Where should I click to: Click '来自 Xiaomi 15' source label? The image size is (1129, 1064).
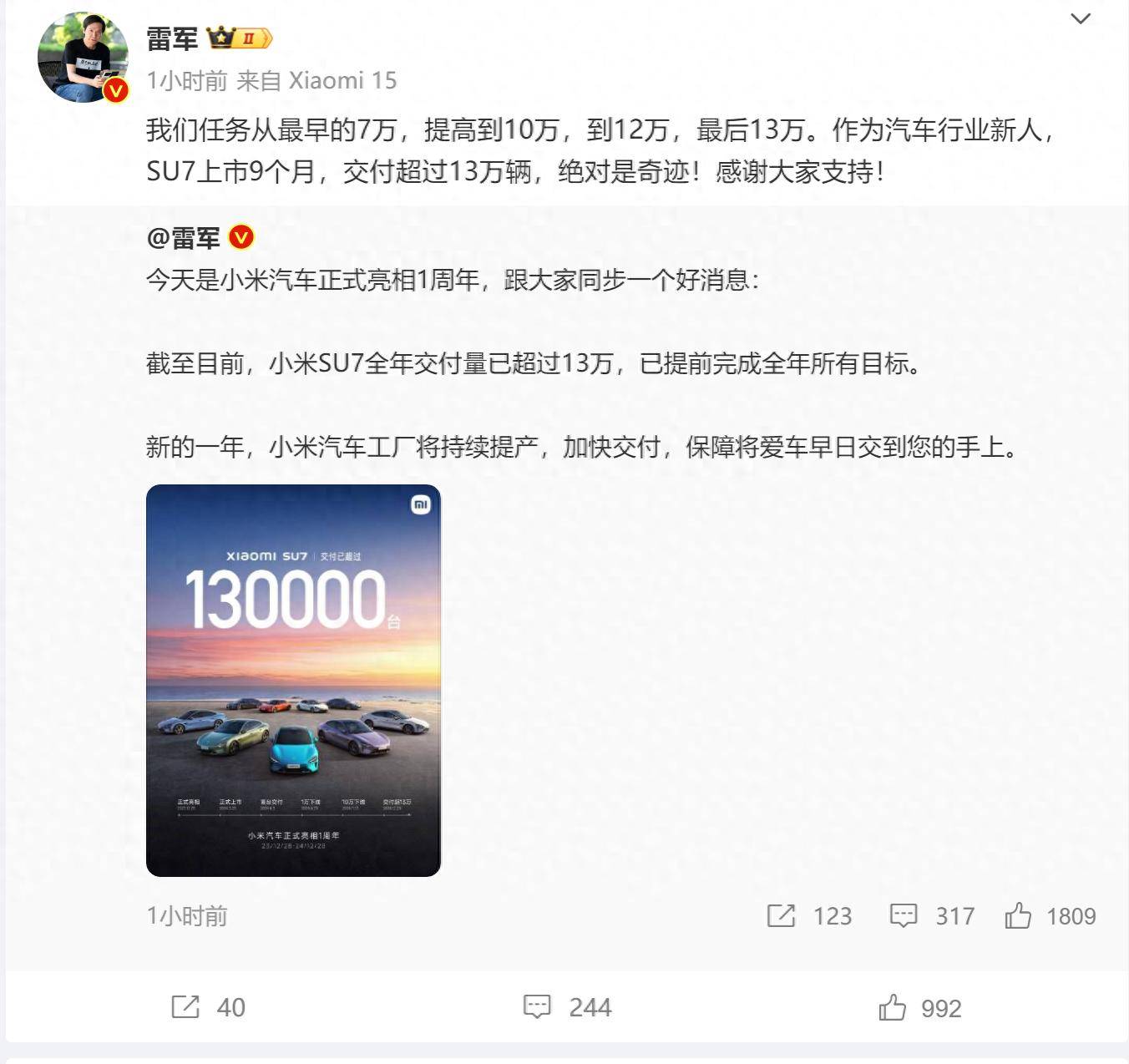click(x=316, y=80)
